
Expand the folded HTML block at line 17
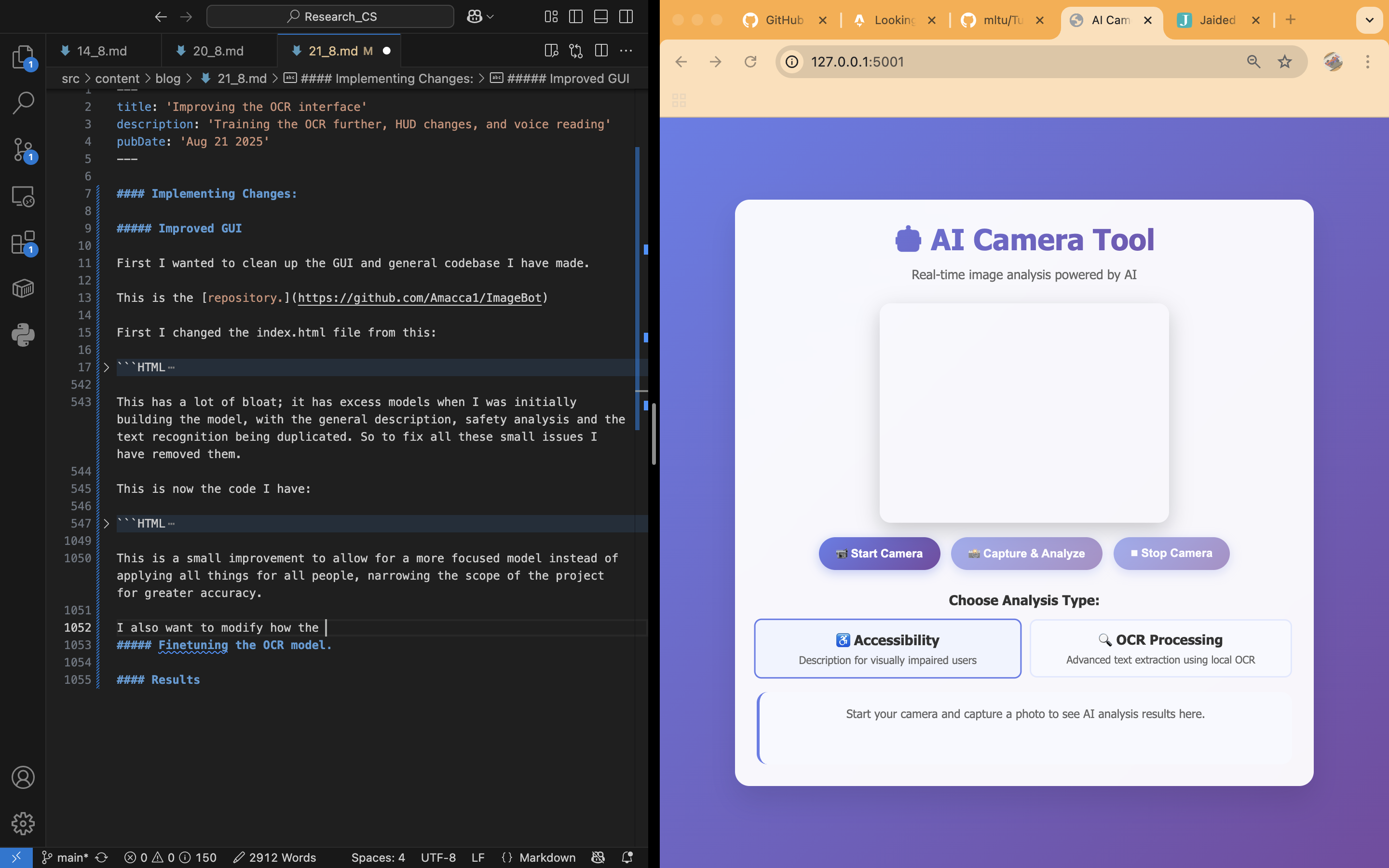click(x=106, y=367)
